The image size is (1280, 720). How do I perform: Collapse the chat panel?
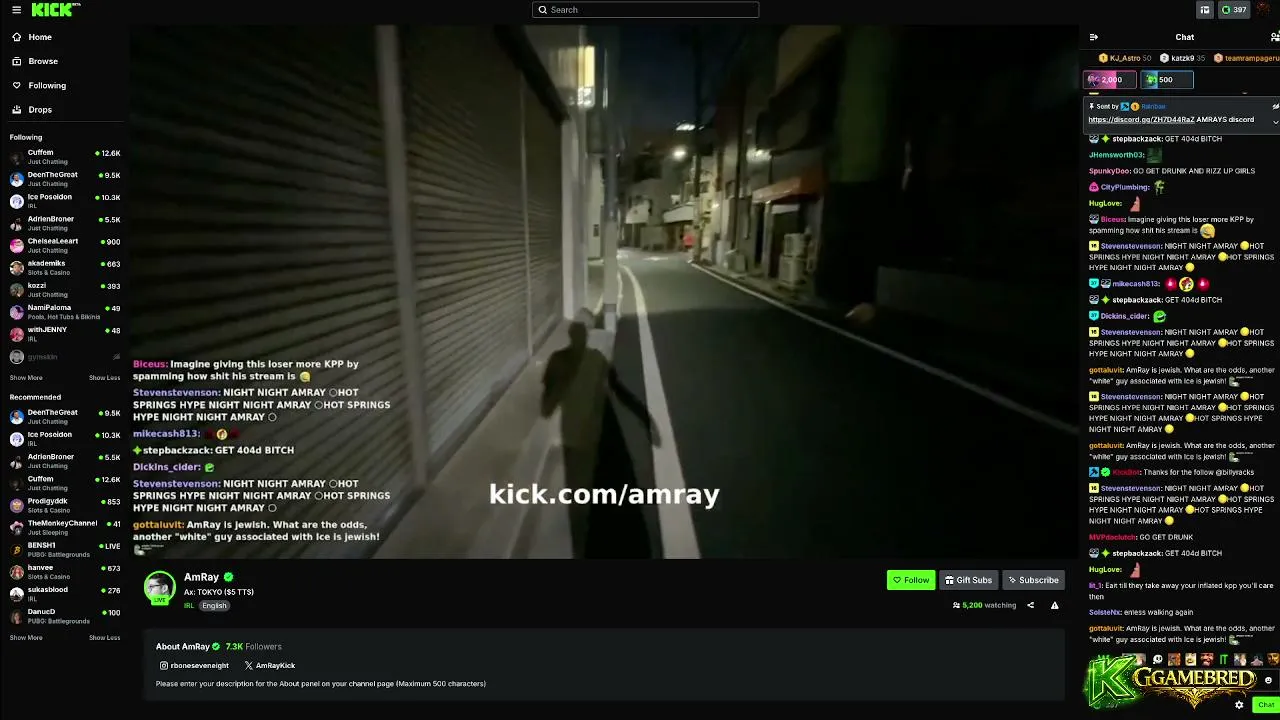pyautogui.click(x=1093, y=37)
